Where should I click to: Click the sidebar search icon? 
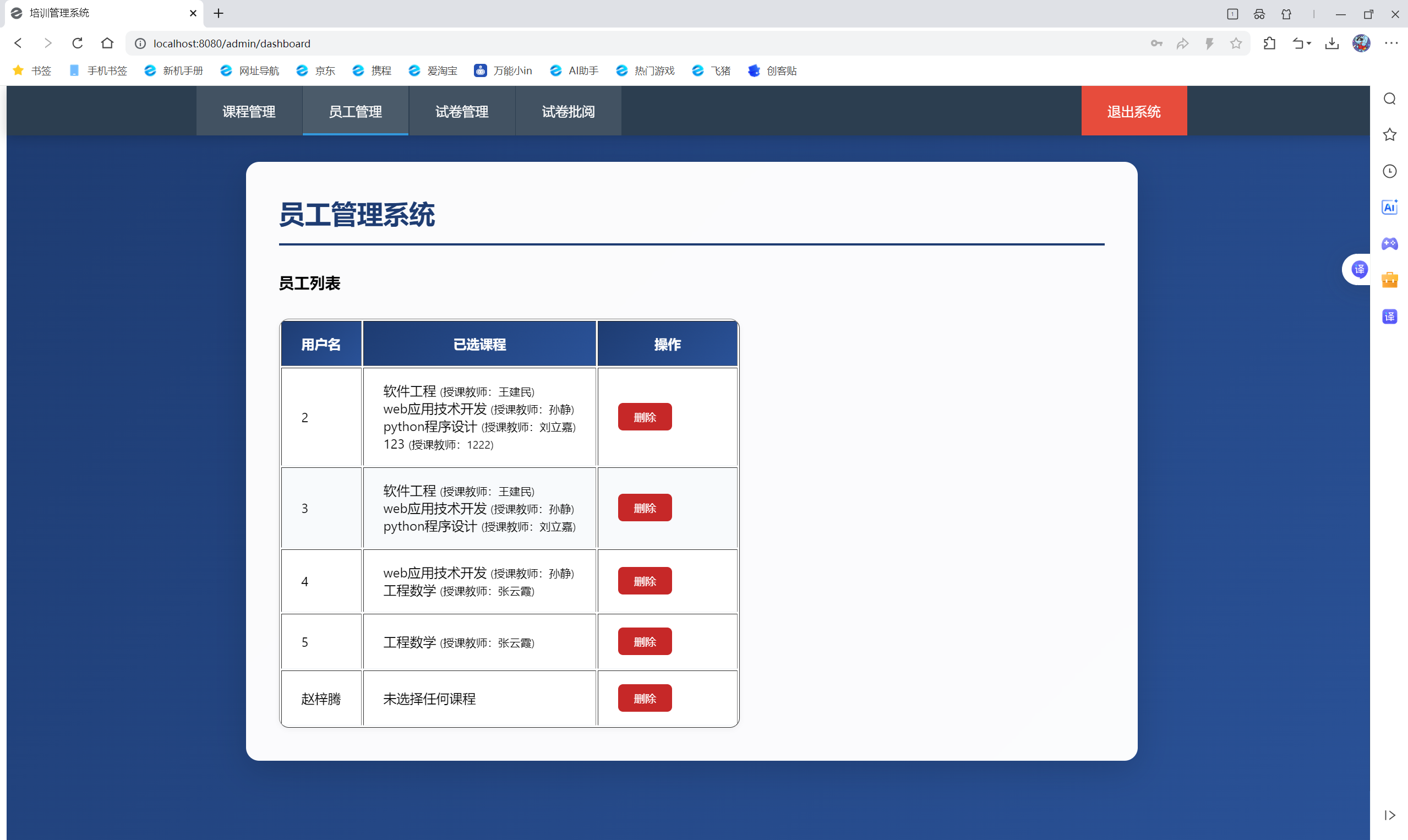point(1389,99)
